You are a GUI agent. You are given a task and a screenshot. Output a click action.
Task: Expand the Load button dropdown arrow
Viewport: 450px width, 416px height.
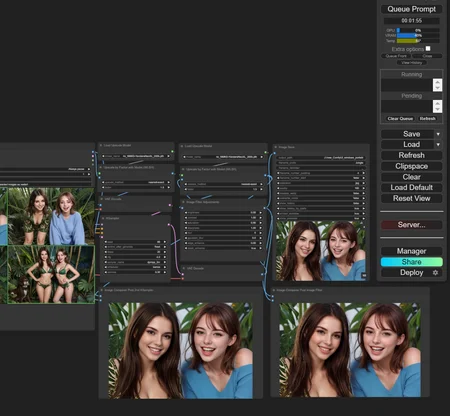click(x=438, y=145)
